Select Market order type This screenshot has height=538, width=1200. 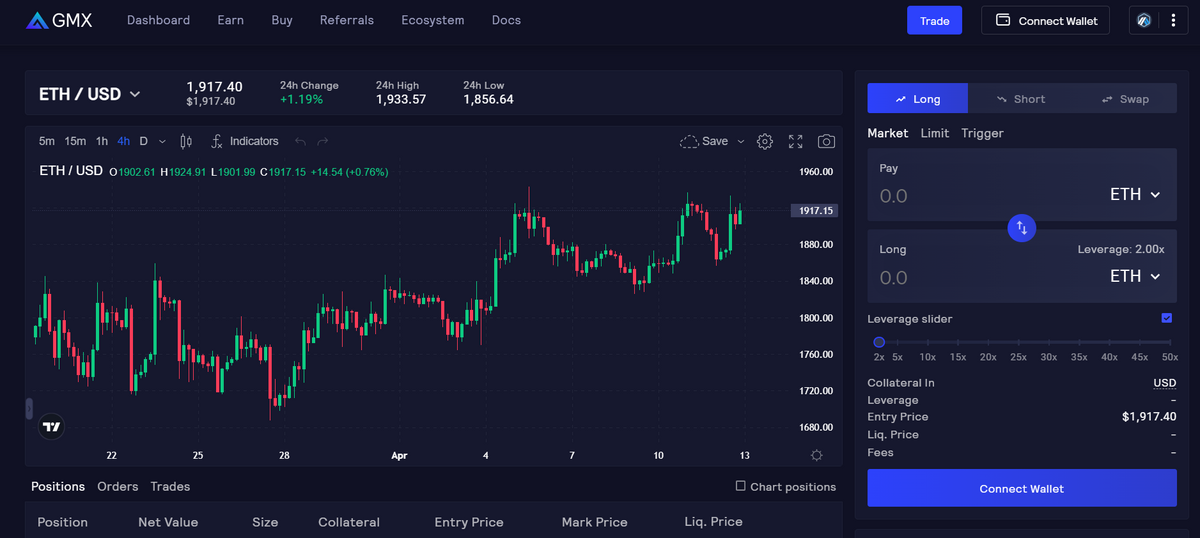click(888, 133)
